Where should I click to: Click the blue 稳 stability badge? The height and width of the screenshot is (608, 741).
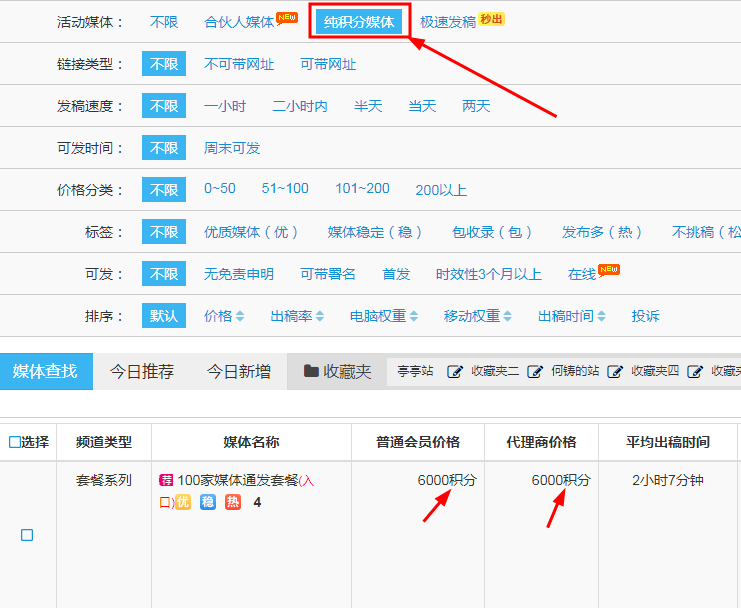[208, 502]
